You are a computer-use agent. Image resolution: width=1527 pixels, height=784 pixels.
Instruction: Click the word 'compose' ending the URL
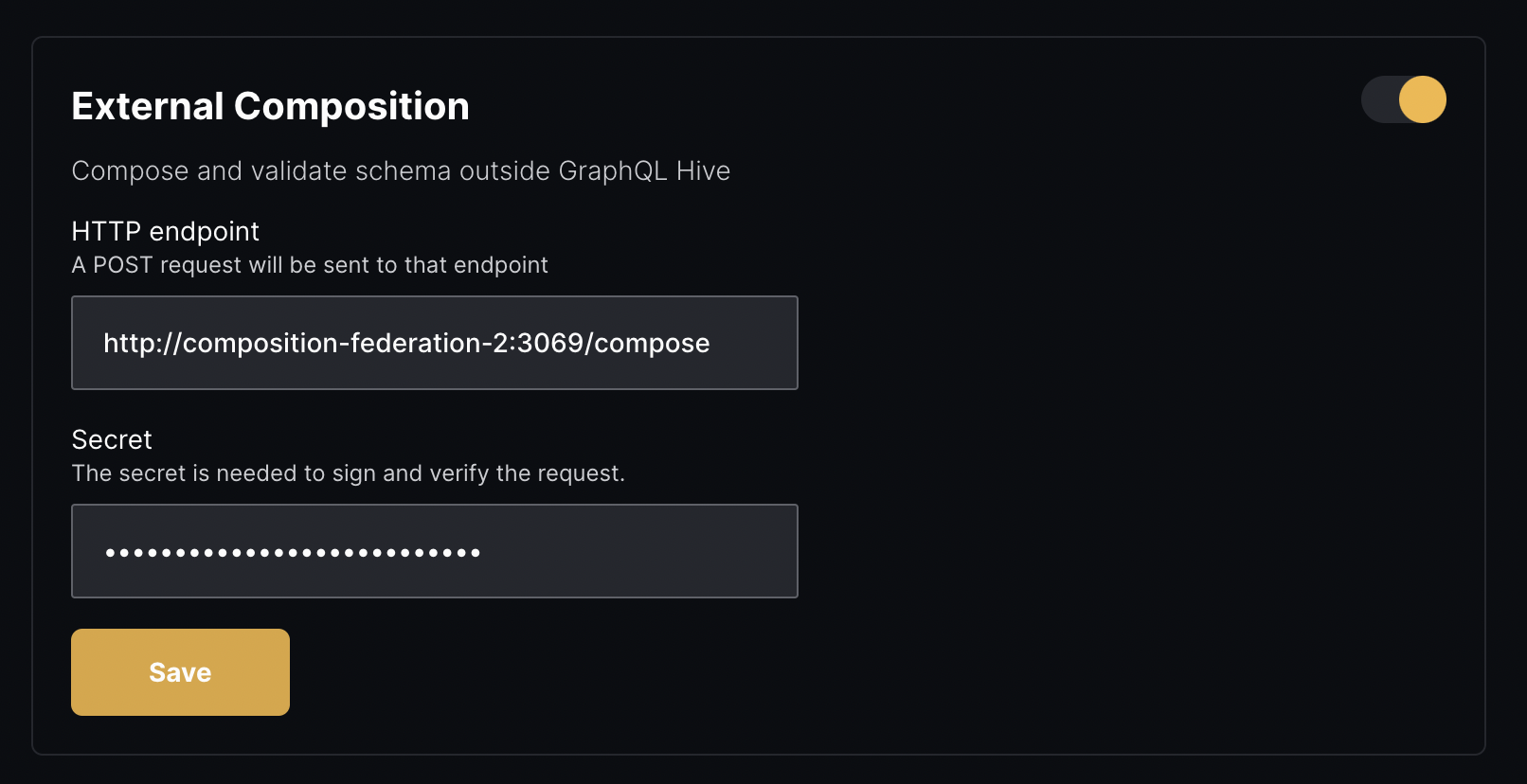(x=652, y=343)
